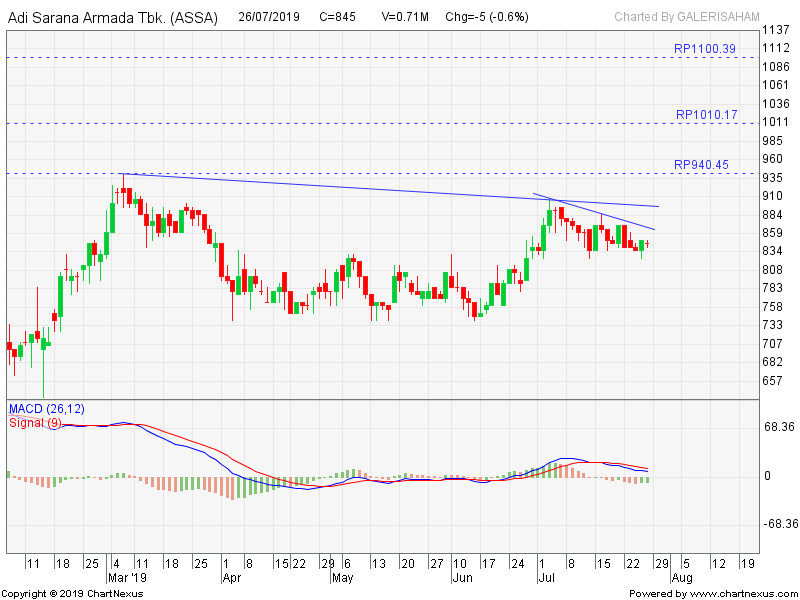Click the chart date '26/07/2019'
The width and height of the screenshot is (800, 600).
click(269, 17)
